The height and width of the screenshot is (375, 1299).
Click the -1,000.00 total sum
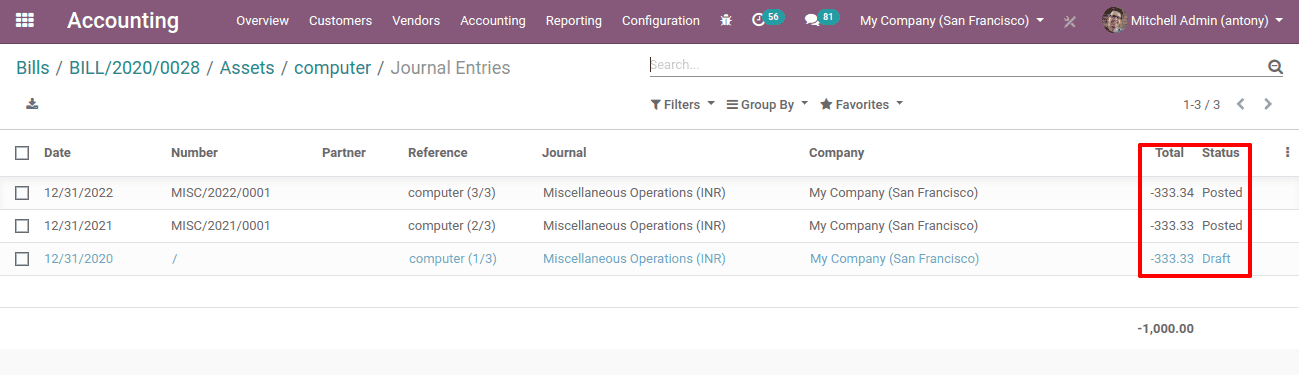point(1165,329)
